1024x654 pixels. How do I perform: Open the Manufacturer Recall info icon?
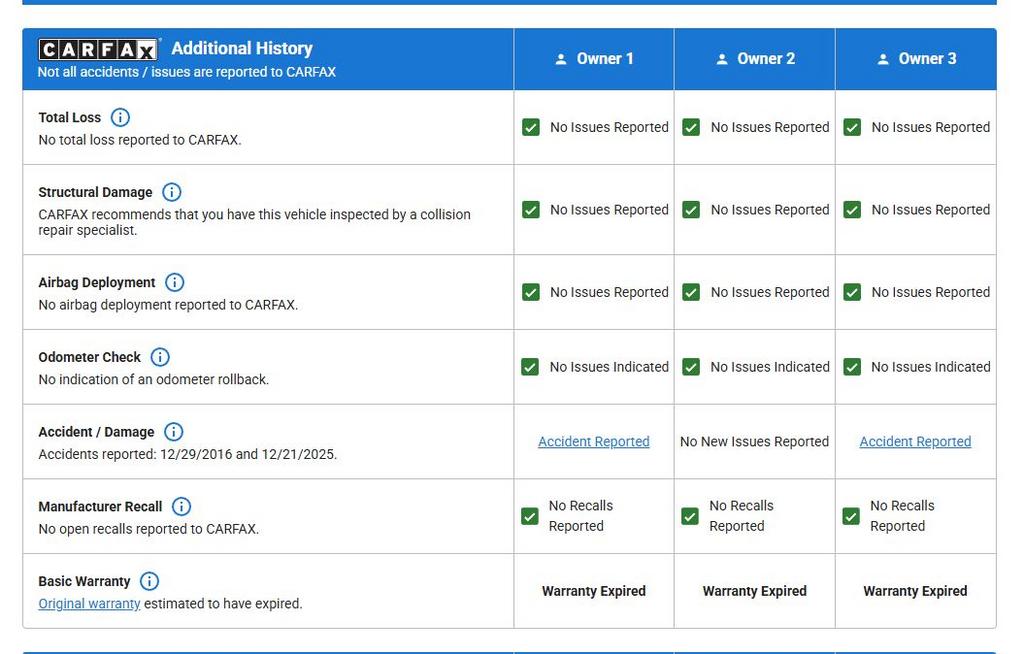pyautogui.click(x=181, y=507)
